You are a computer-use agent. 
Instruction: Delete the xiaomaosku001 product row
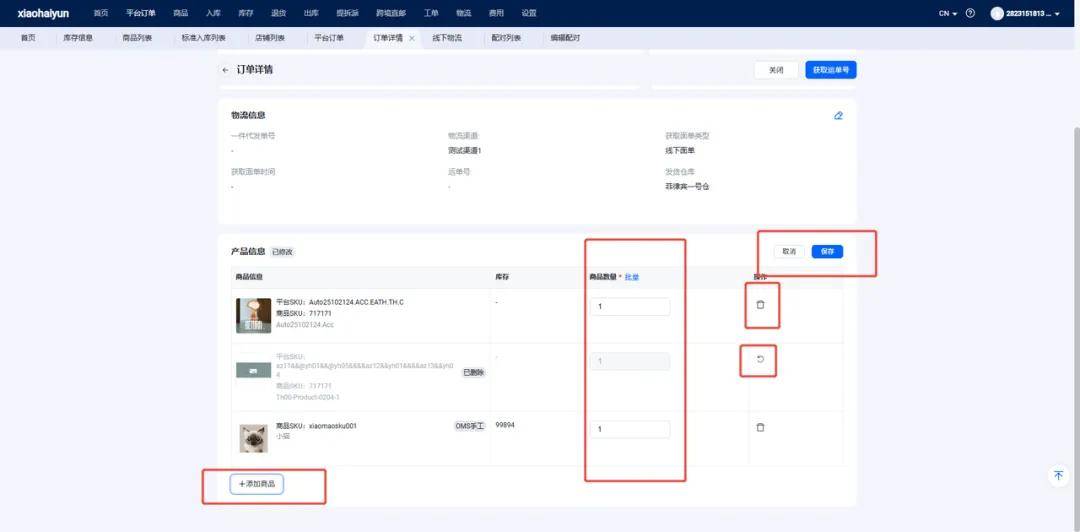click(760, 427)
